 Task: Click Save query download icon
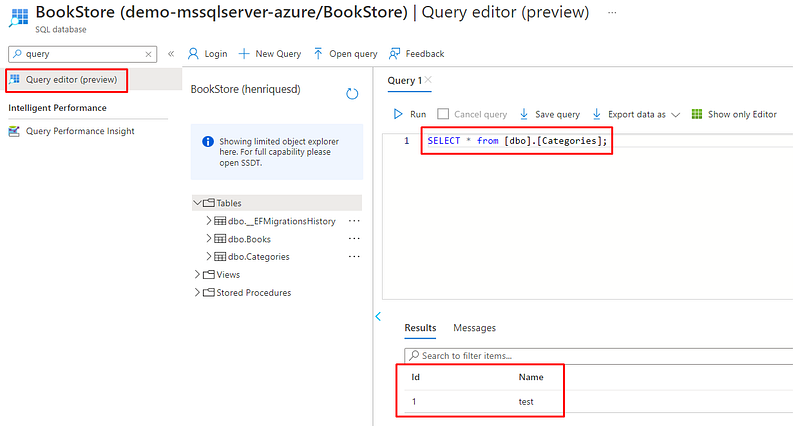pos(523,114)
